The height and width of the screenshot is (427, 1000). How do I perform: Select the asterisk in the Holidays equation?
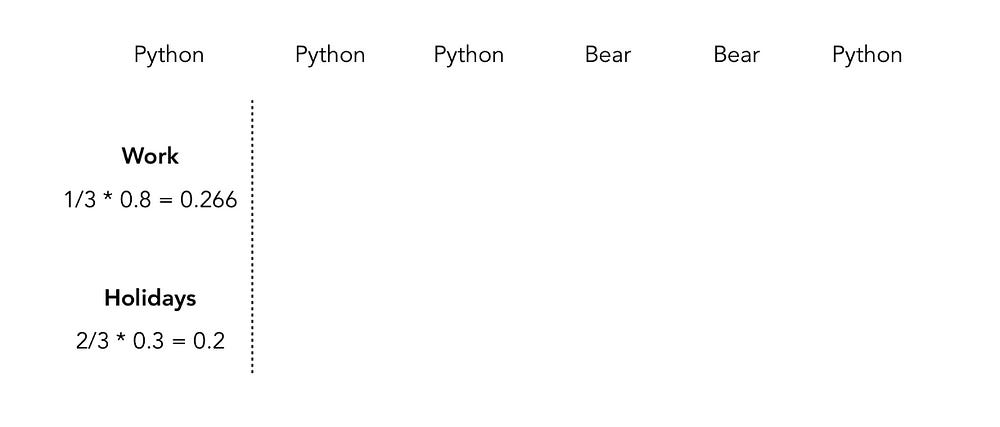121,339
